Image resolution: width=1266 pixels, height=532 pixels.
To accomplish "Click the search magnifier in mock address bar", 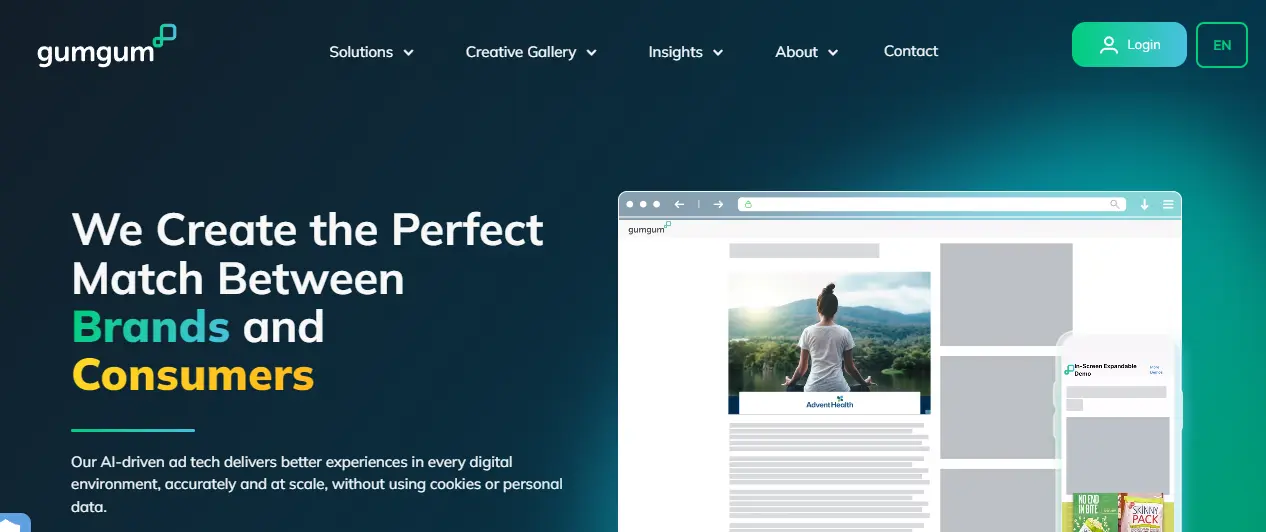I will tap(1115, 204).
